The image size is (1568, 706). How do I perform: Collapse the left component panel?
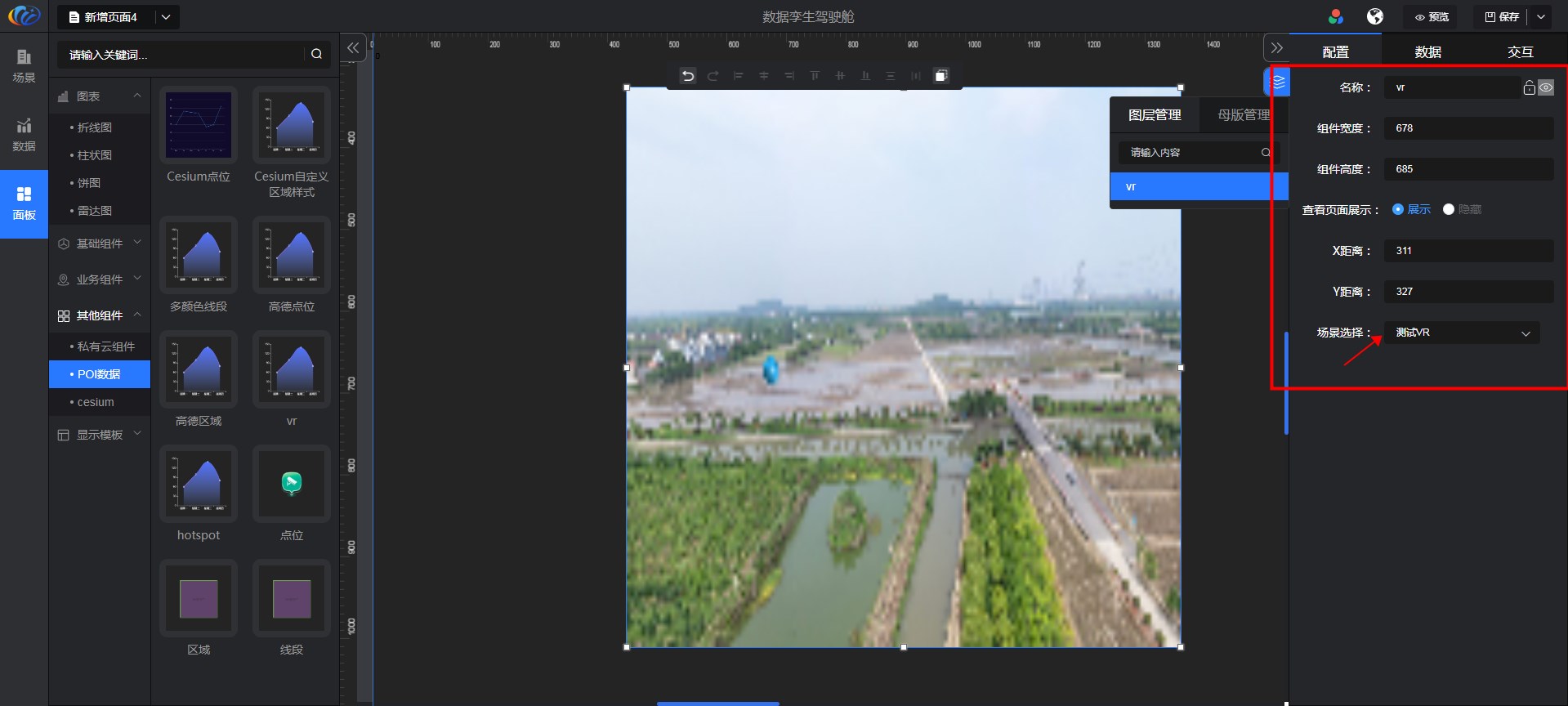tap(352, 48)
